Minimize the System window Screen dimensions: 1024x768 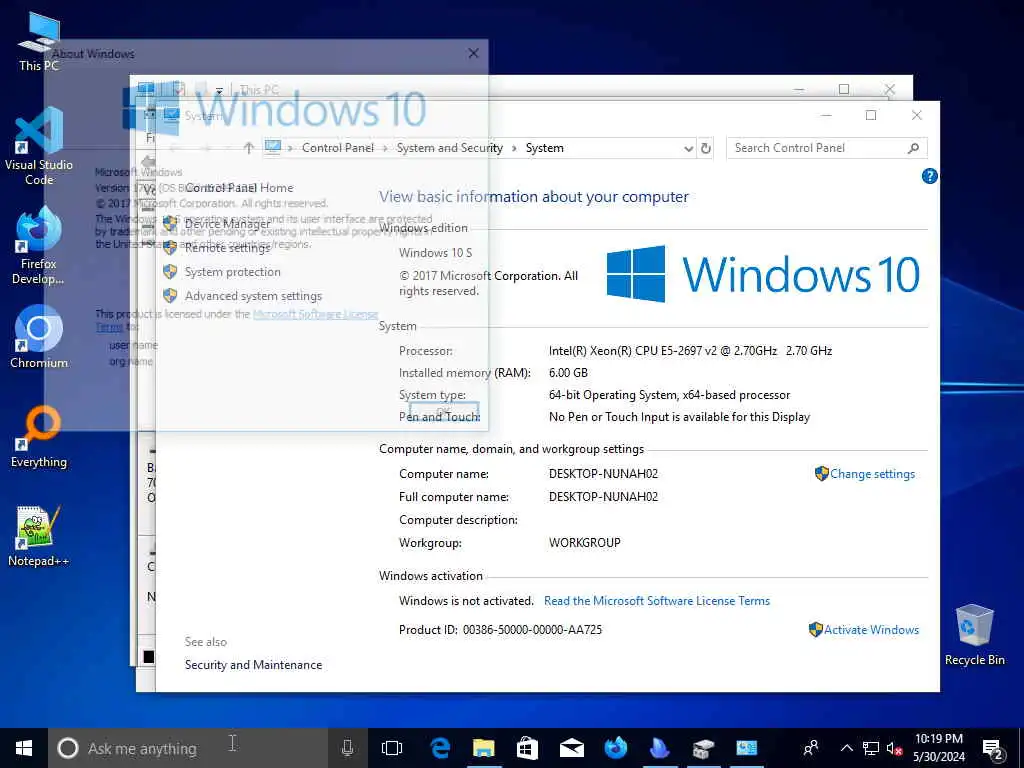(826, 116)
